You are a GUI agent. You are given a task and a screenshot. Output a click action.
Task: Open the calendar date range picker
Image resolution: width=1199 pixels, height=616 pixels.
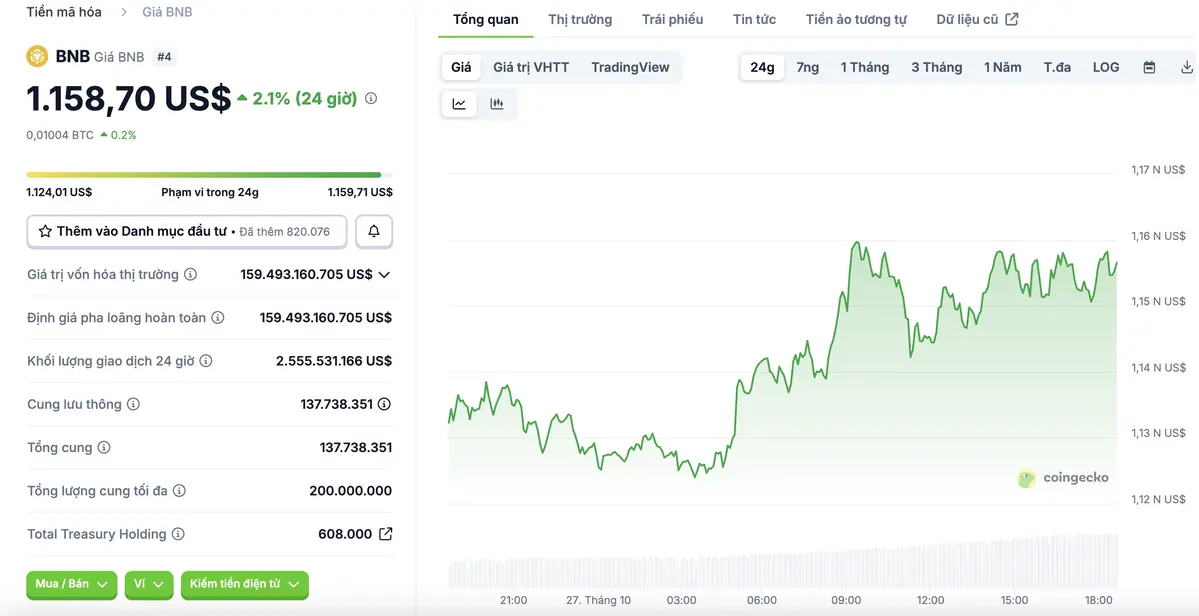1149,67
